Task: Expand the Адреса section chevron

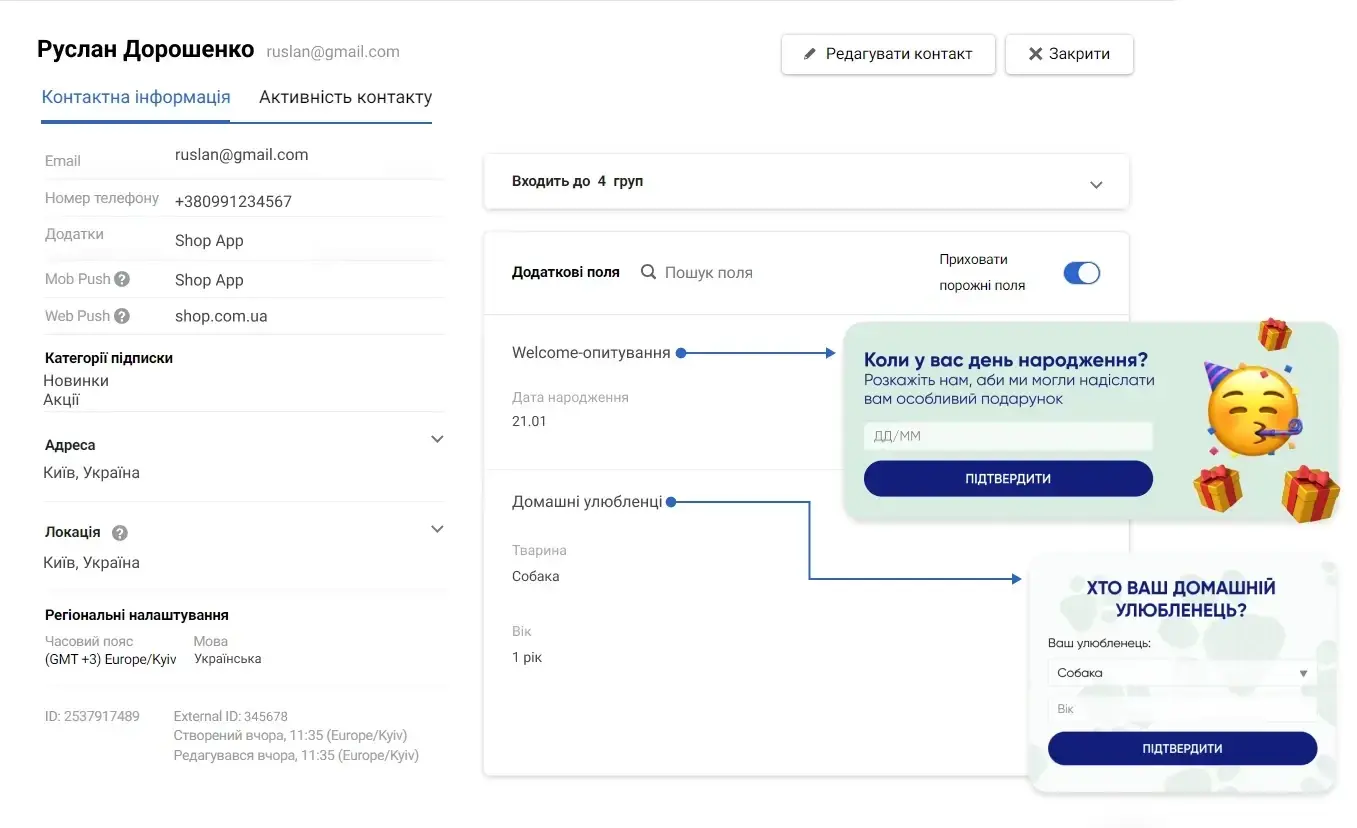Action: click(437, 439)
